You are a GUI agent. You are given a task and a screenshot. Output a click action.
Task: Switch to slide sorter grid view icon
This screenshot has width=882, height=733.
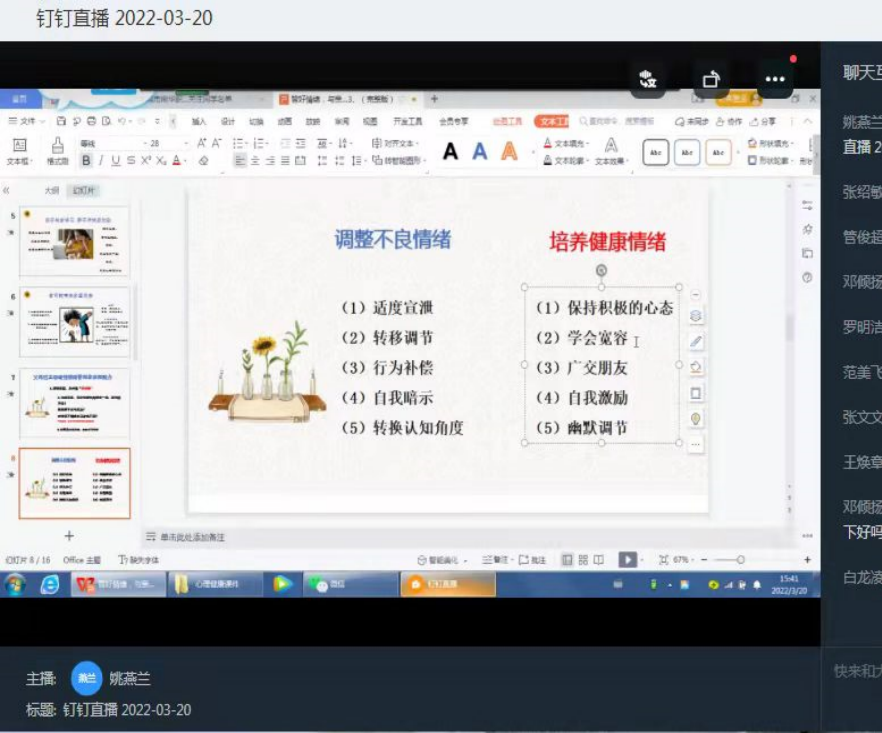click(x=583, y=560)
